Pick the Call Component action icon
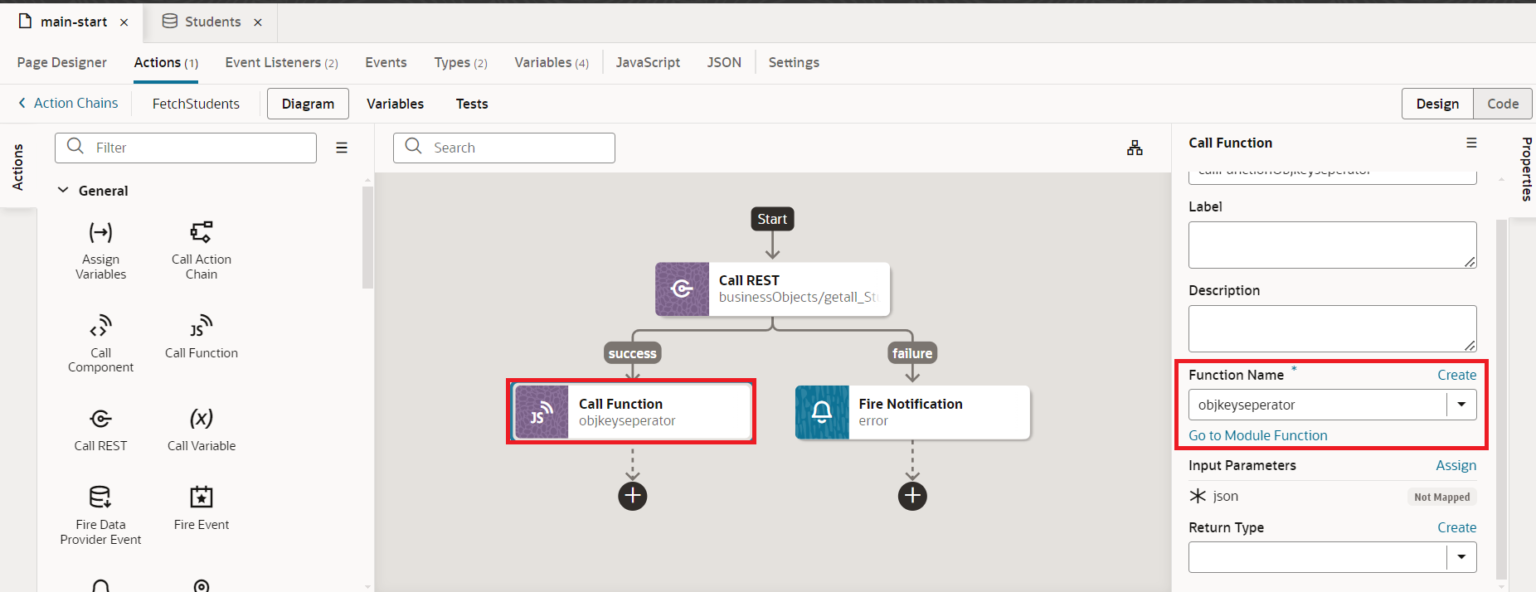The width and height of the screenshot is (1536, 592). [x=100, y=327]
